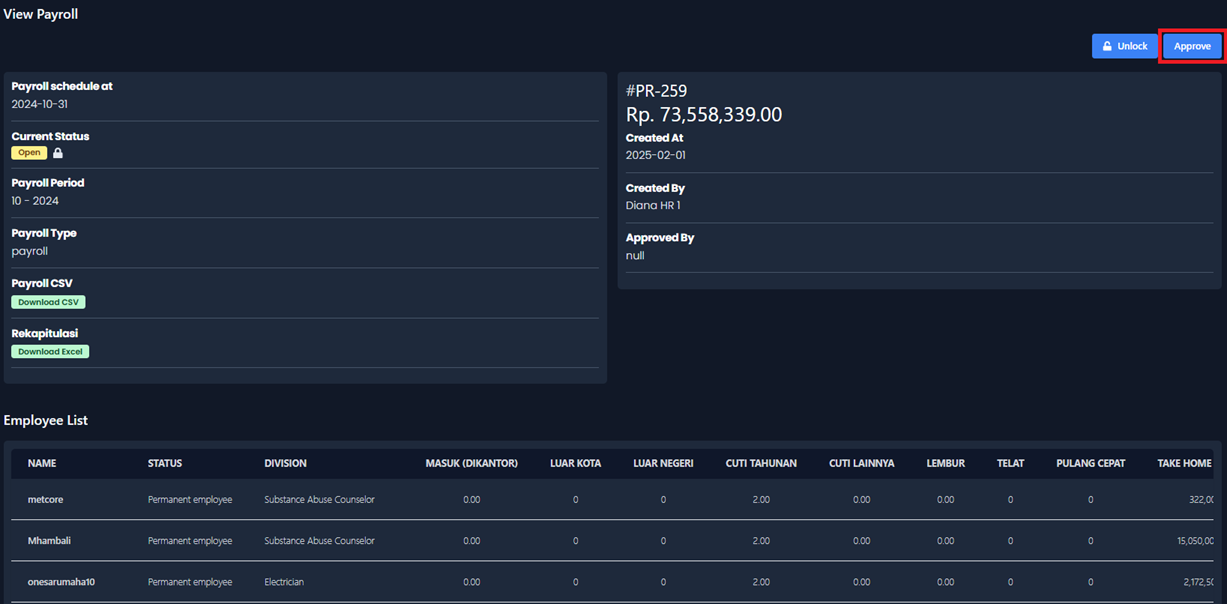The height and width of the screenshot is (604, 1227).
Task: Click the PULANG CEPAT column header
Action: click(1090, 463)
